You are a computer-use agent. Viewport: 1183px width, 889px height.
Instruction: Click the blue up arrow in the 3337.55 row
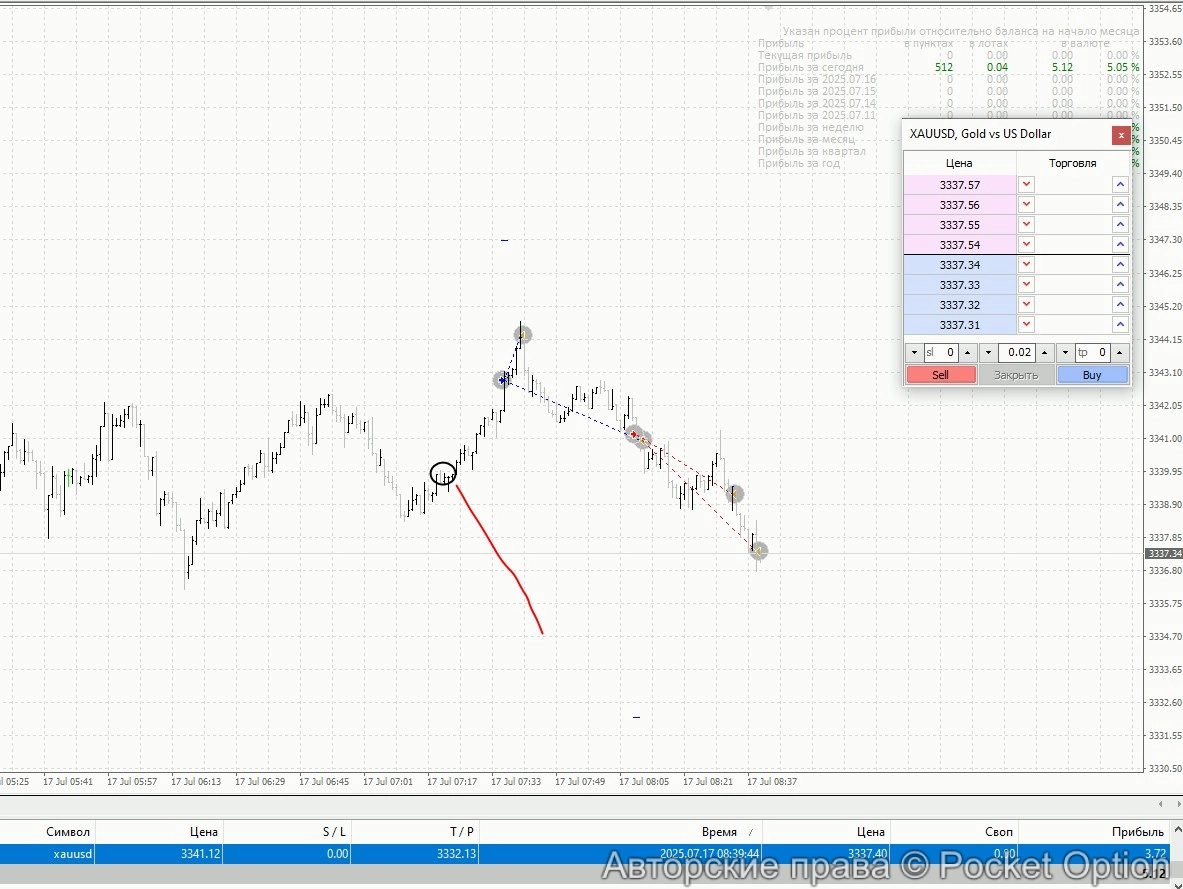pos(1120,225)
